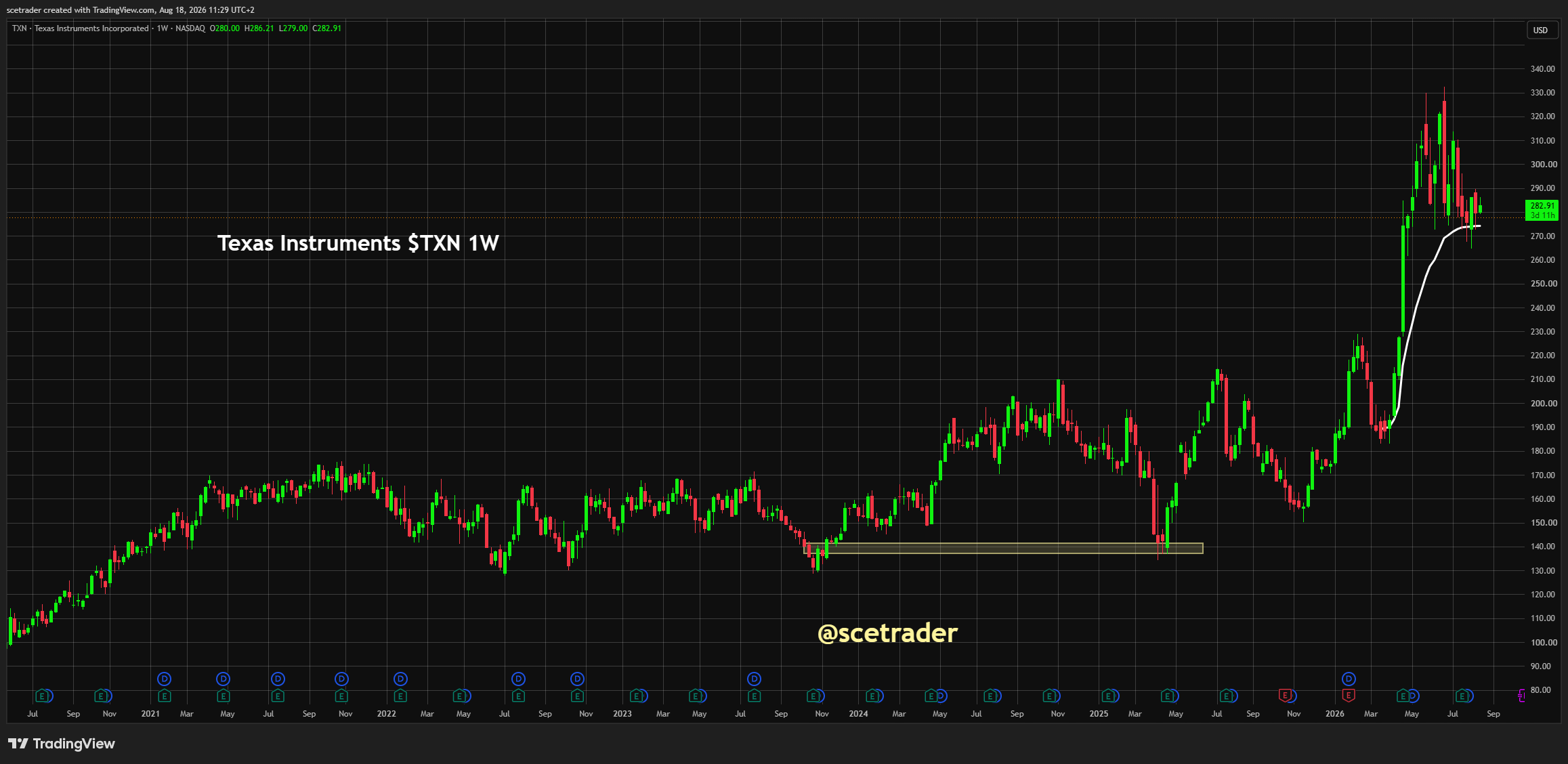Click the April 2023 earnings marker

pos(695,696)
